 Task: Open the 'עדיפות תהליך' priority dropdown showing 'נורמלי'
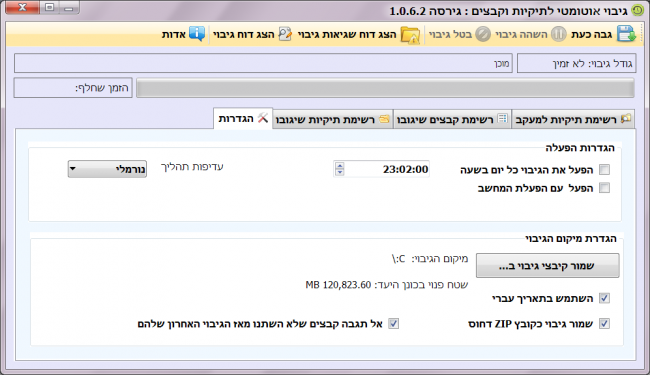pyautogui.click(x=107, y=169)
